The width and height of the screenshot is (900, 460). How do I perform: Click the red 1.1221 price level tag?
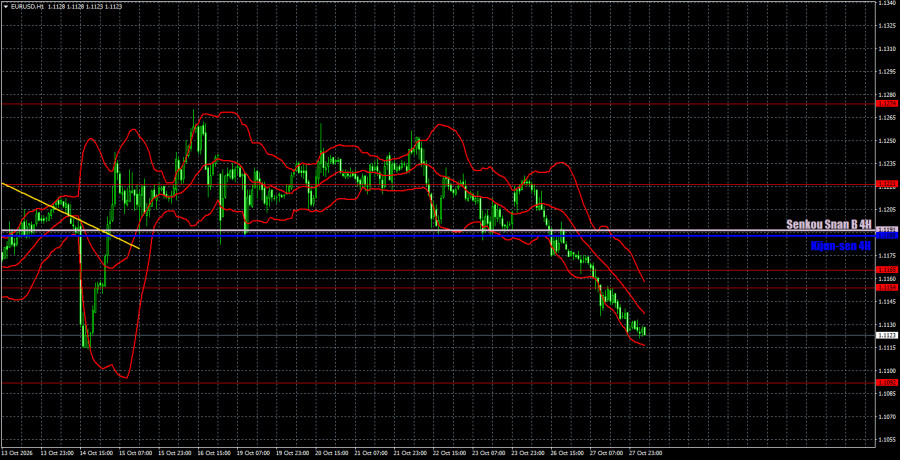coord(888,184)
